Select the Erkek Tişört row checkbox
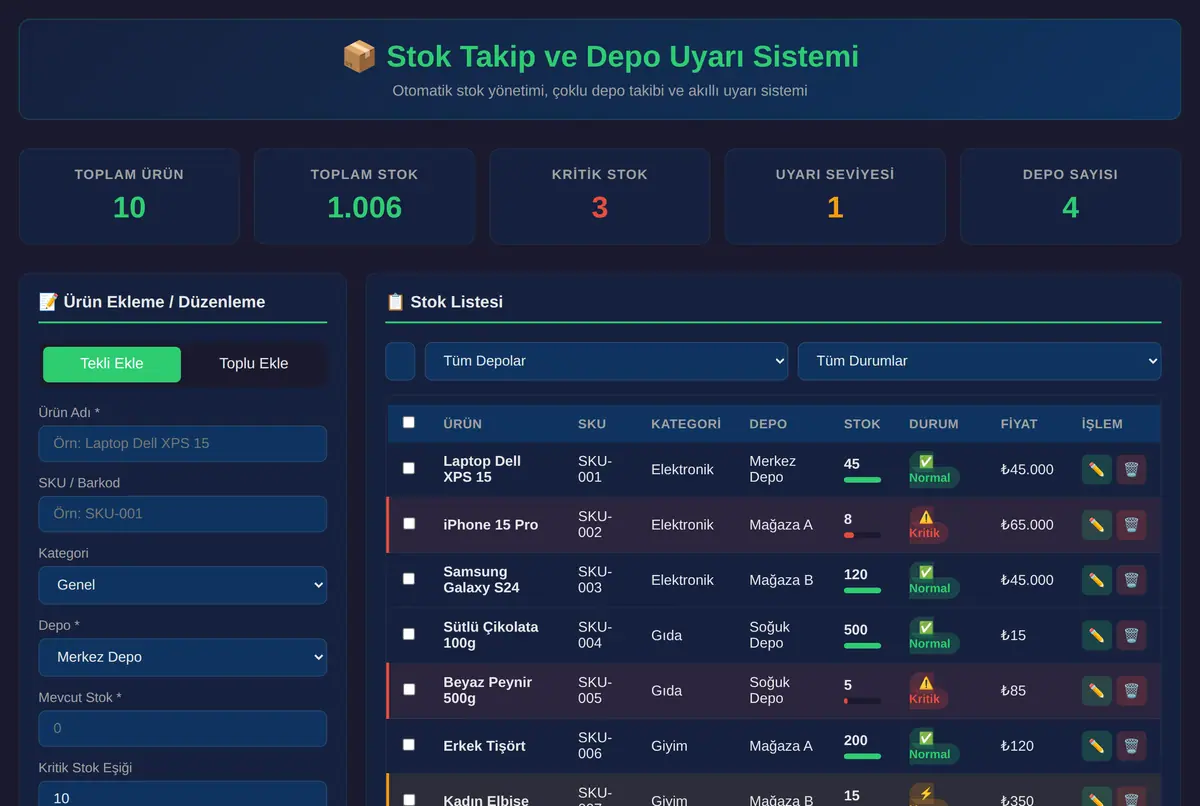Screen dimensions: 1200x806 click(x=408, y=745)
